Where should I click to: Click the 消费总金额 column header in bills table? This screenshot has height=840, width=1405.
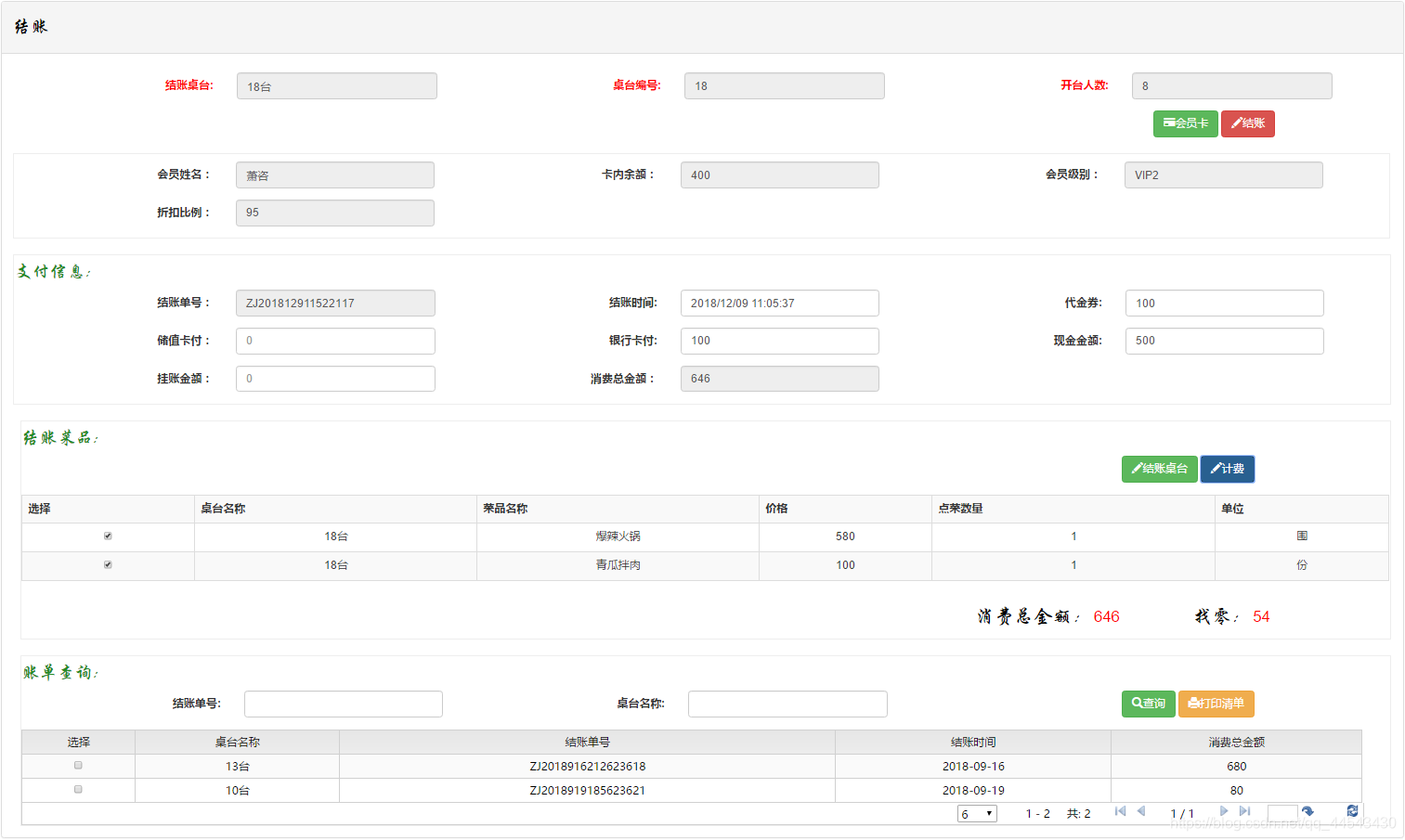coord(1236,743)
